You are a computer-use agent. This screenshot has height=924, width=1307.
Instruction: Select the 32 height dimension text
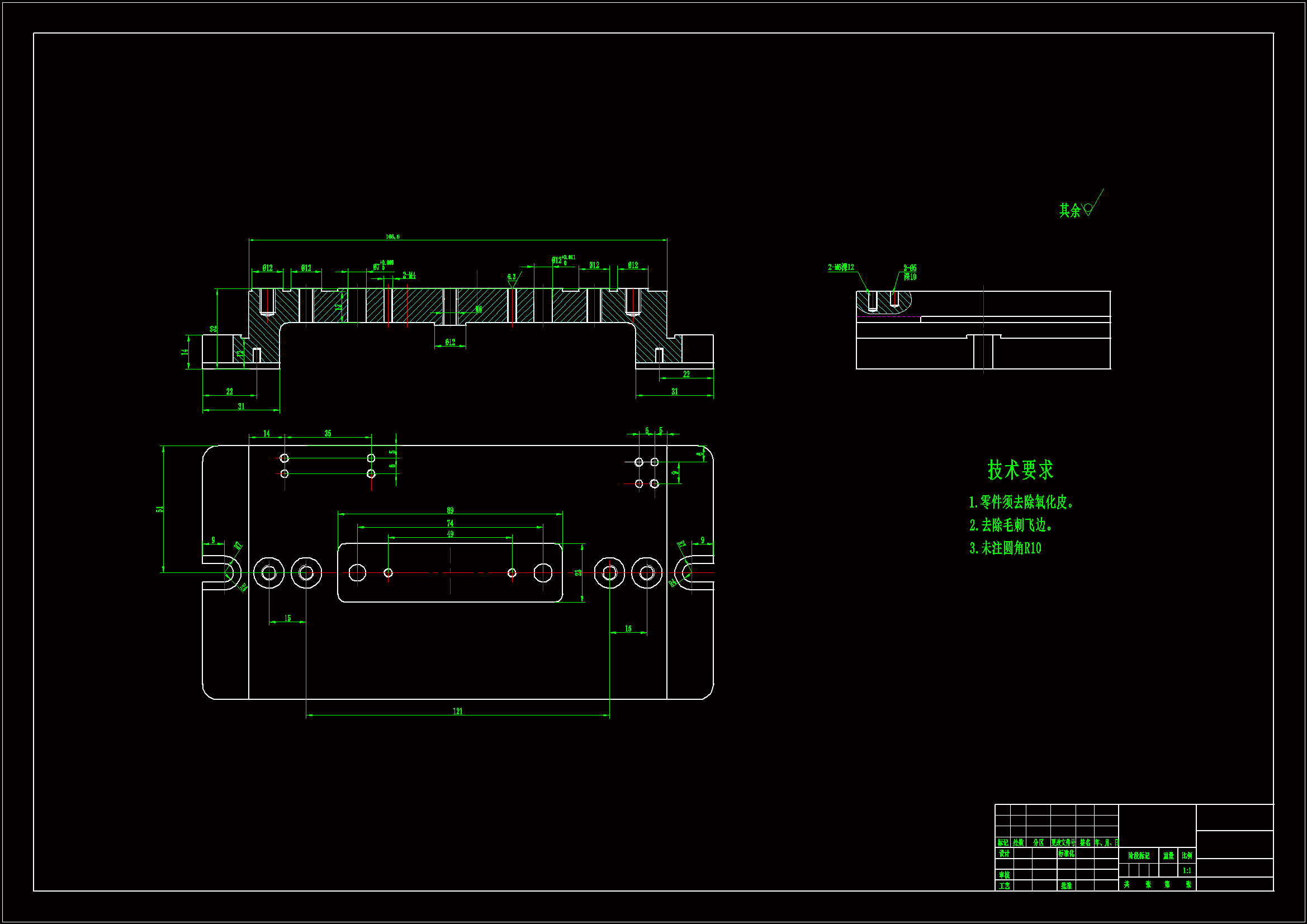coord(213,329)
